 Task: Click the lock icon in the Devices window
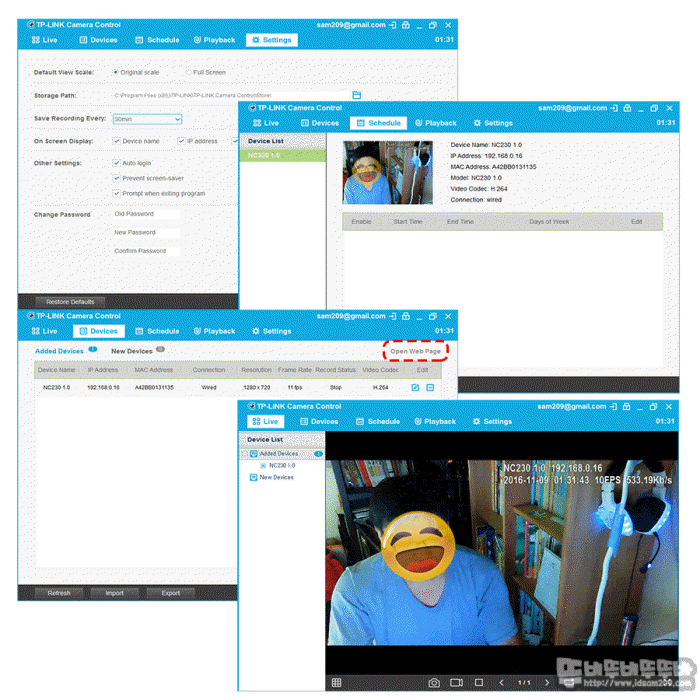[406, 316]
